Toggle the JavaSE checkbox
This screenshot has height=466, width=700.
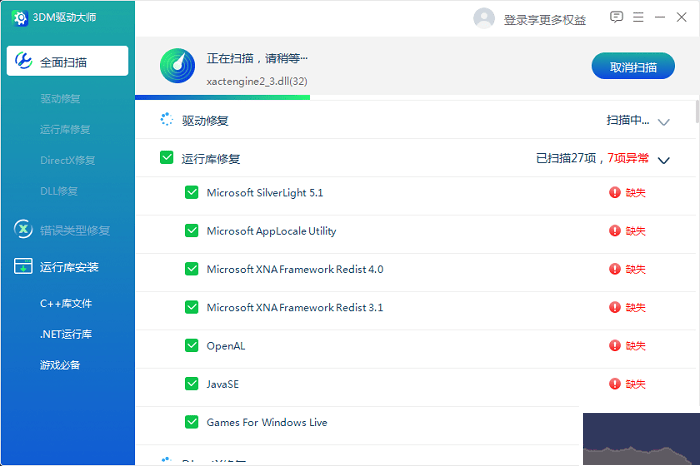(192, 384)
